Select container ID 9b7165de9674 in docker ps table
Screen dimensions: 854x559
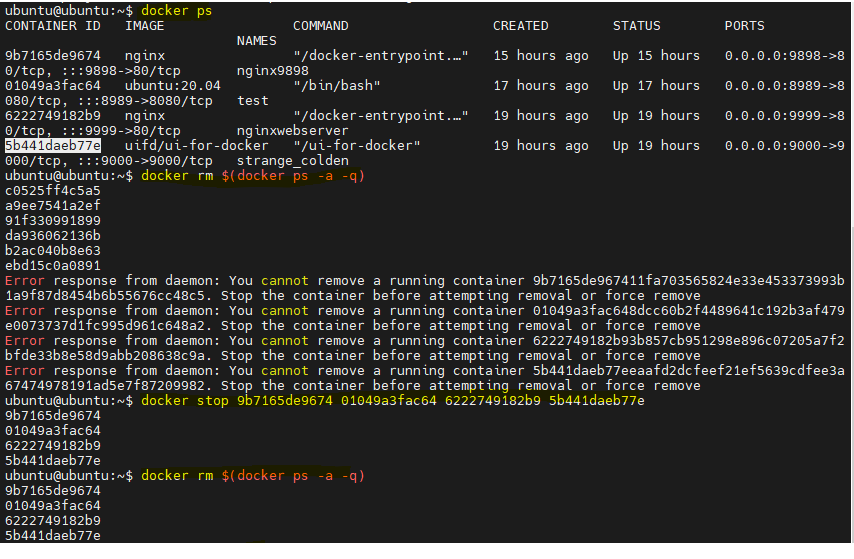tap(53, 56)
